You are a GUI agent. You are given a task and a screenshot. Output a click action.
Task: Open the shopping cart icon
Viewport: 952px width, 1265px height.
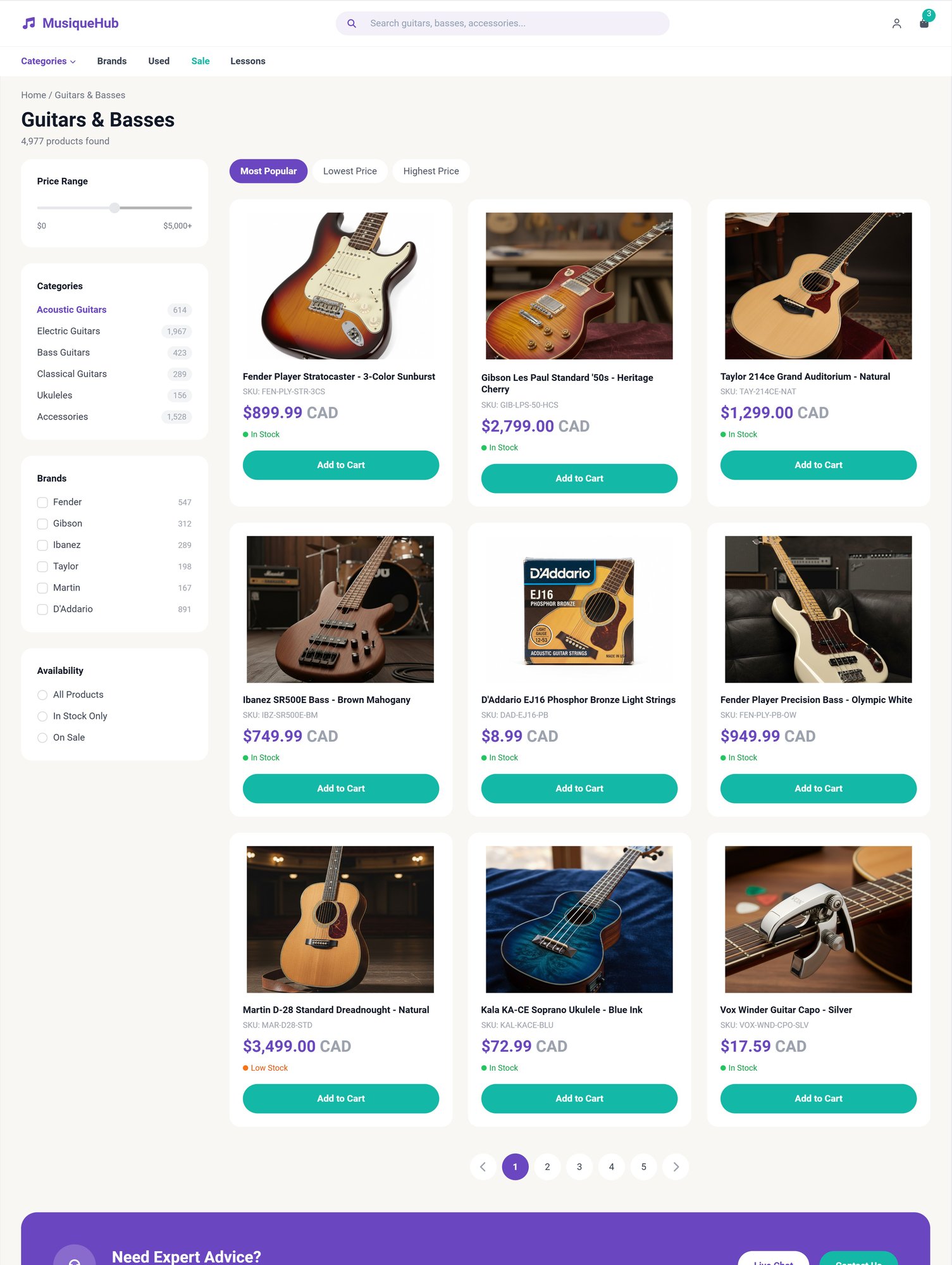tap(924, 23)
